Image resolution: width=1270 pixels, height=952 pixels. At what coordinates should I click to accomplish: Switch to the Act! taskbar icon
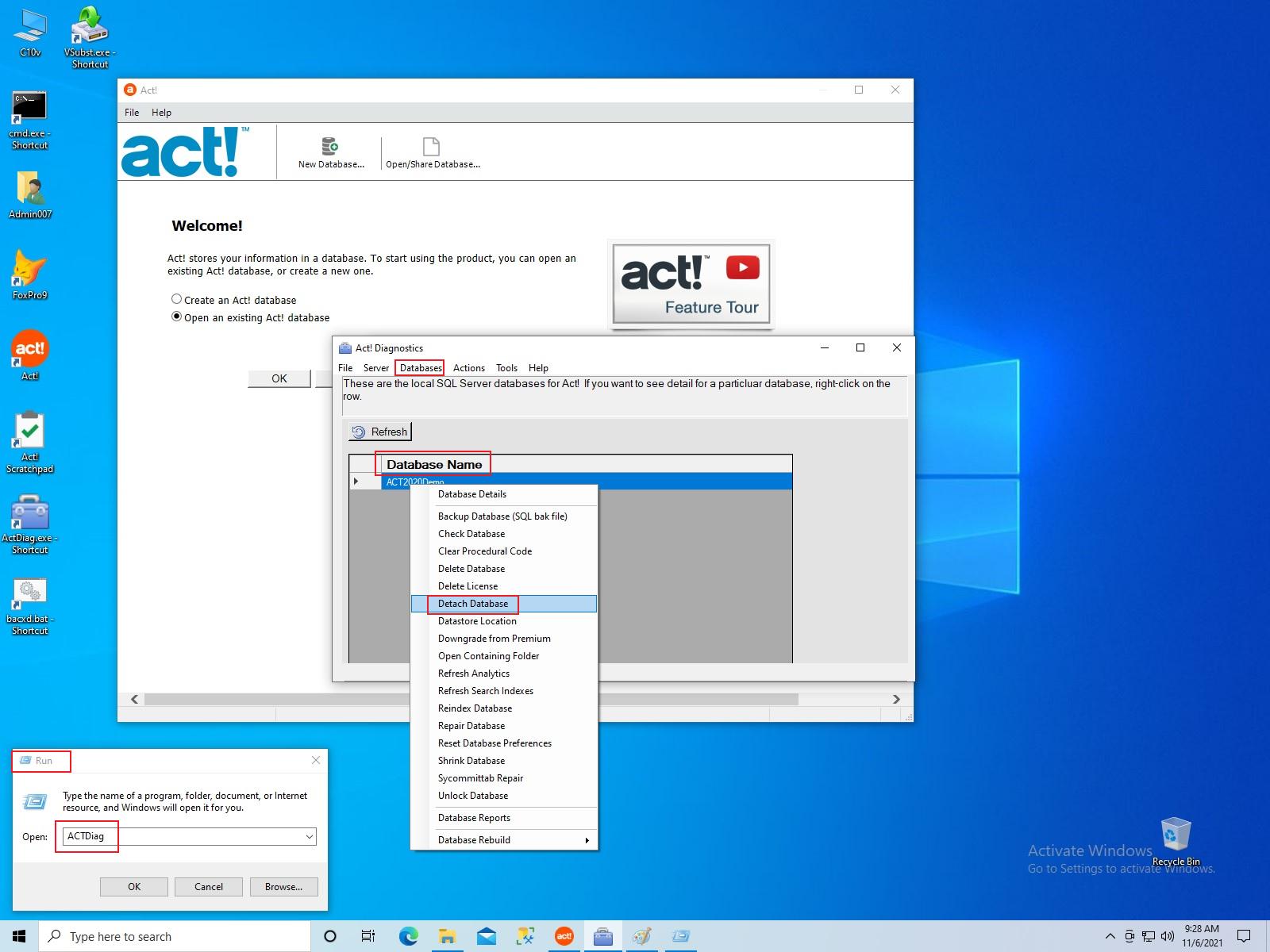tap(564, 936)
